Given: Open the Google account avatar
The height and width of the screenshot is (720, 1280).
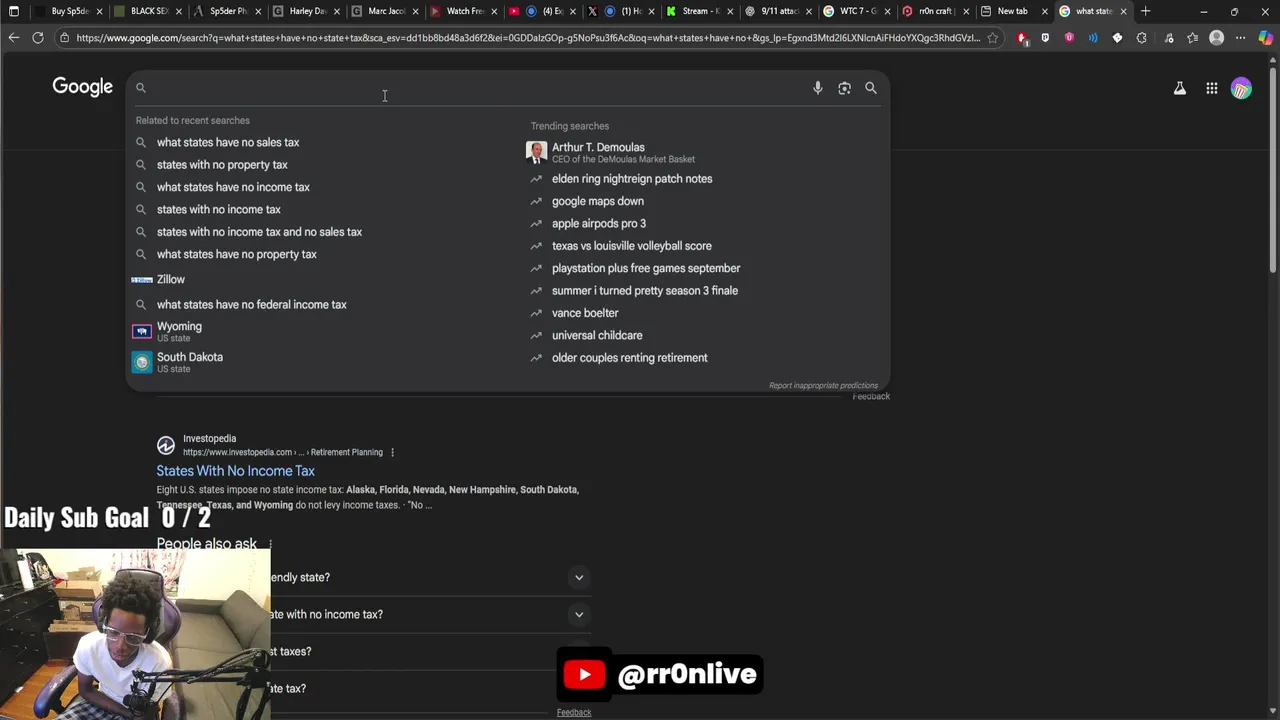Looking at the screenshot, I should (x=1241, y=89).
